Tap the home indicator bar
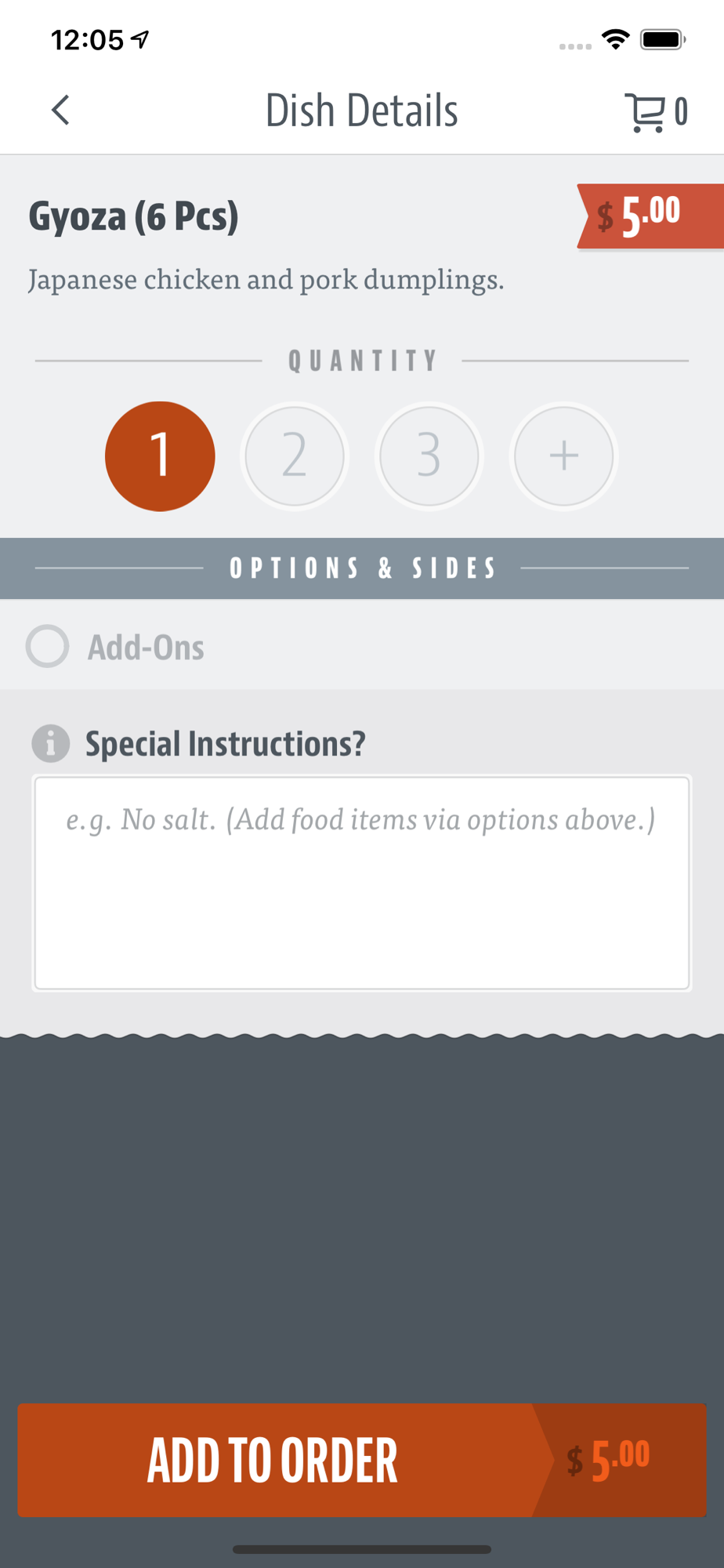Screen dimensions: 724x1568 tap(362, 1549)
